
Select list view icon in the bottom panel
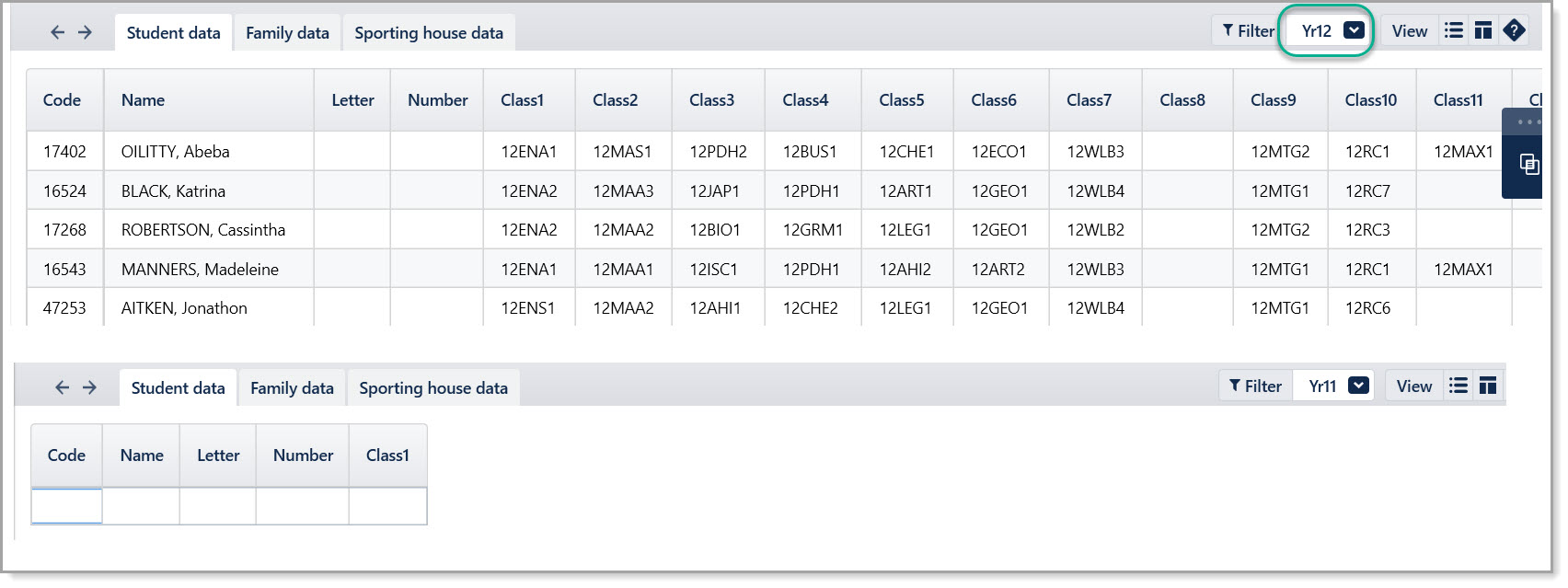pos(1458,386)
